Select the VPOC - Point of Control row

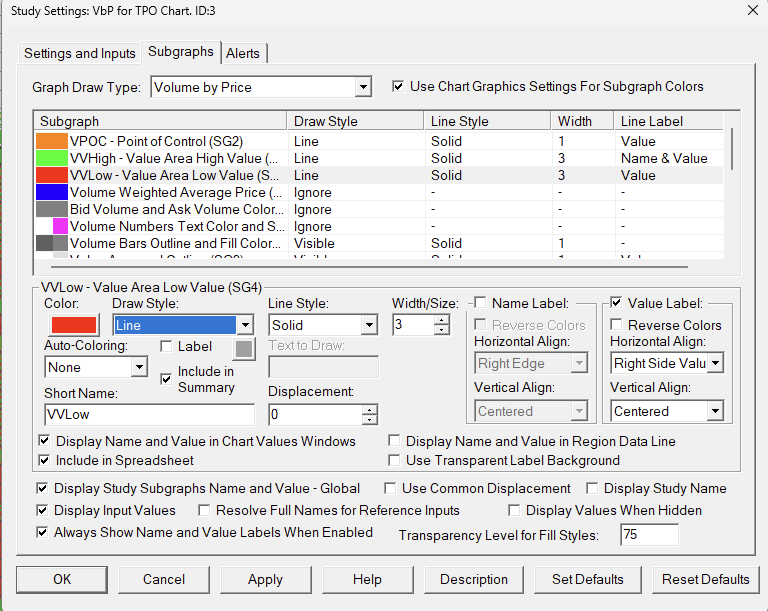[x=379, y=141]
